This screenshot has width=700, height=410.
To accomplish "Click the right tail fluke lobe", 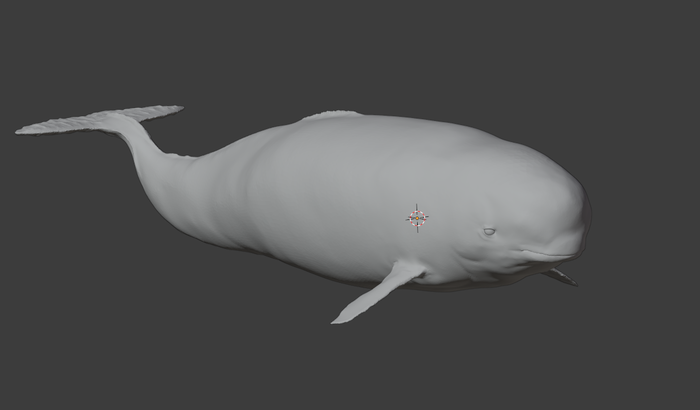I will point(160,111).
